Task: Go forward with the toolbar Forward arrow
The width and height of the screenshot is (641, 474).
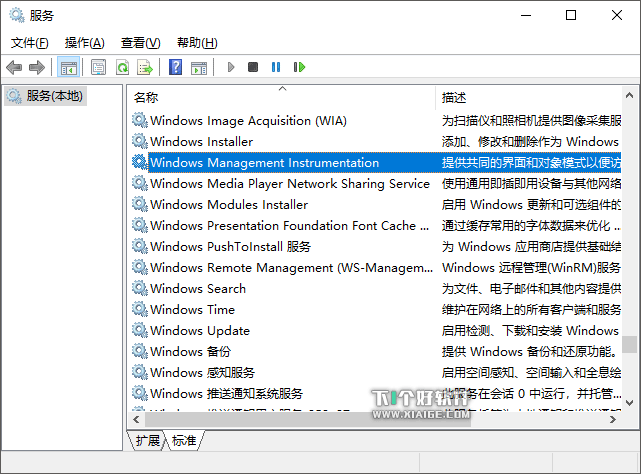Action: pos(37,67)
